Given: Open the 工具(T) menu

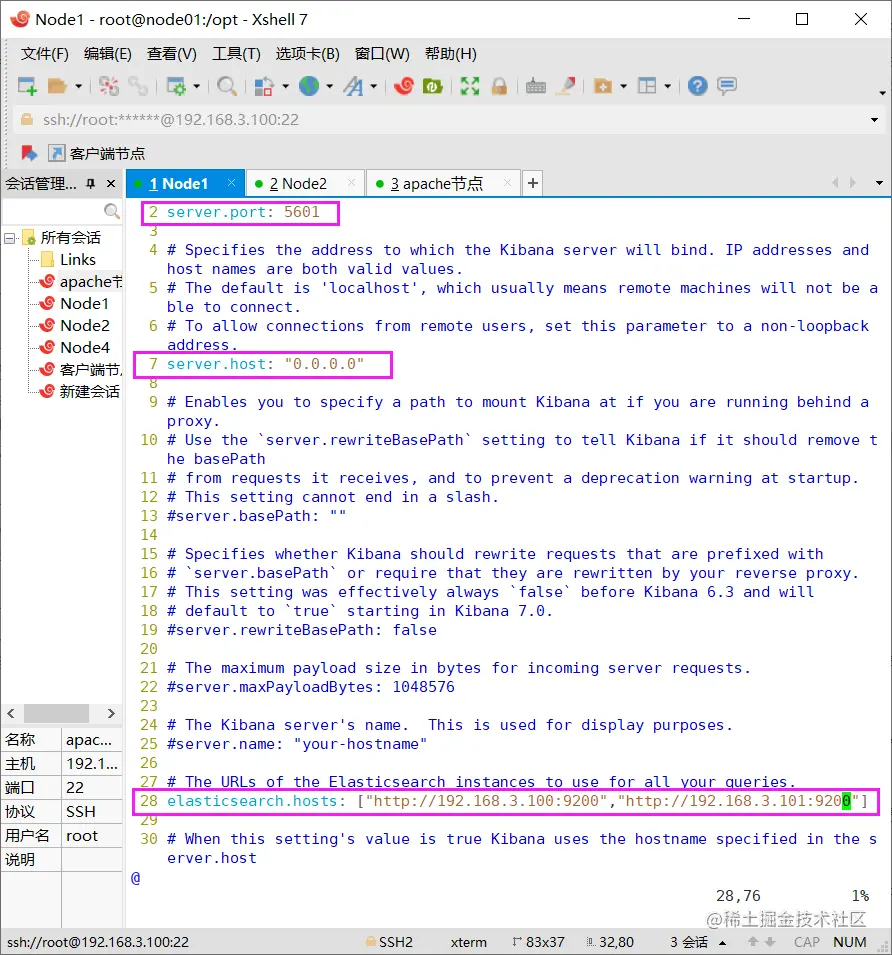Looking at the screenshot, I should [x=236, y=54].
